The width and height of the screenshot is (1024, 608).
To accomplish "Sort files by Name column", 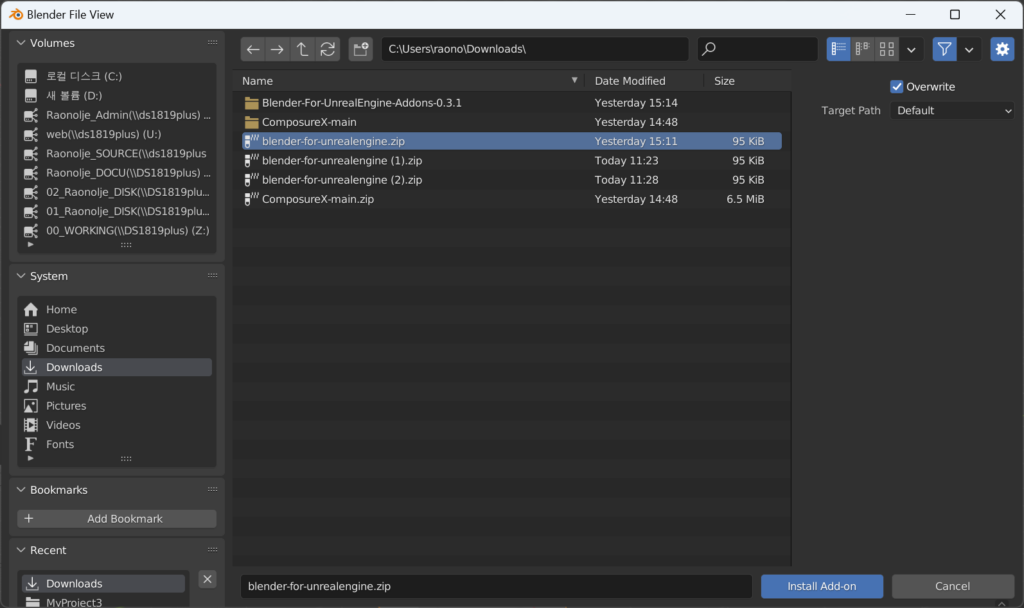I will [x=409, y=81].
